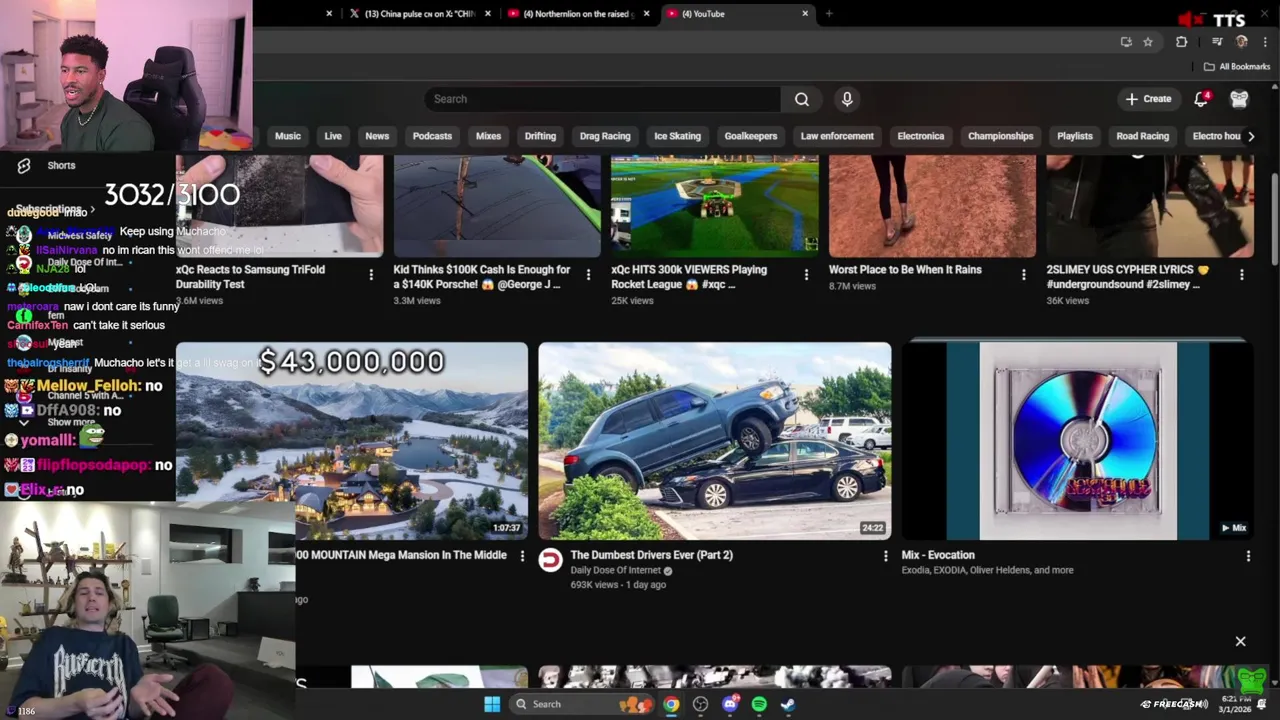The image size is (1280, 720).
Task: Select the Music category chip
Action: (x=288, y=136)
